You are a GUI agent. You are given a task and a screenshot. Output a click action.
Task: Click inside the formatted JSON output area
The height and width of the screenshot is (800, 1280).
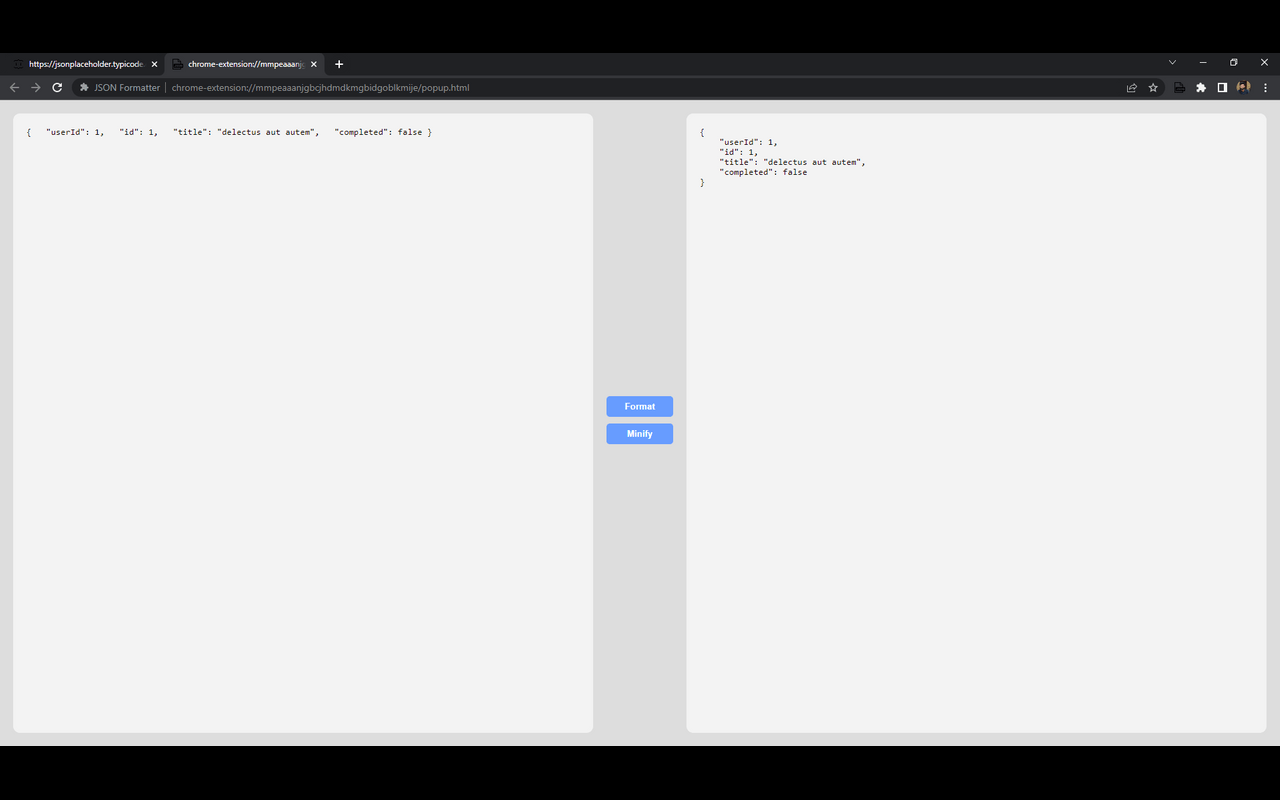tap(976, 423)
